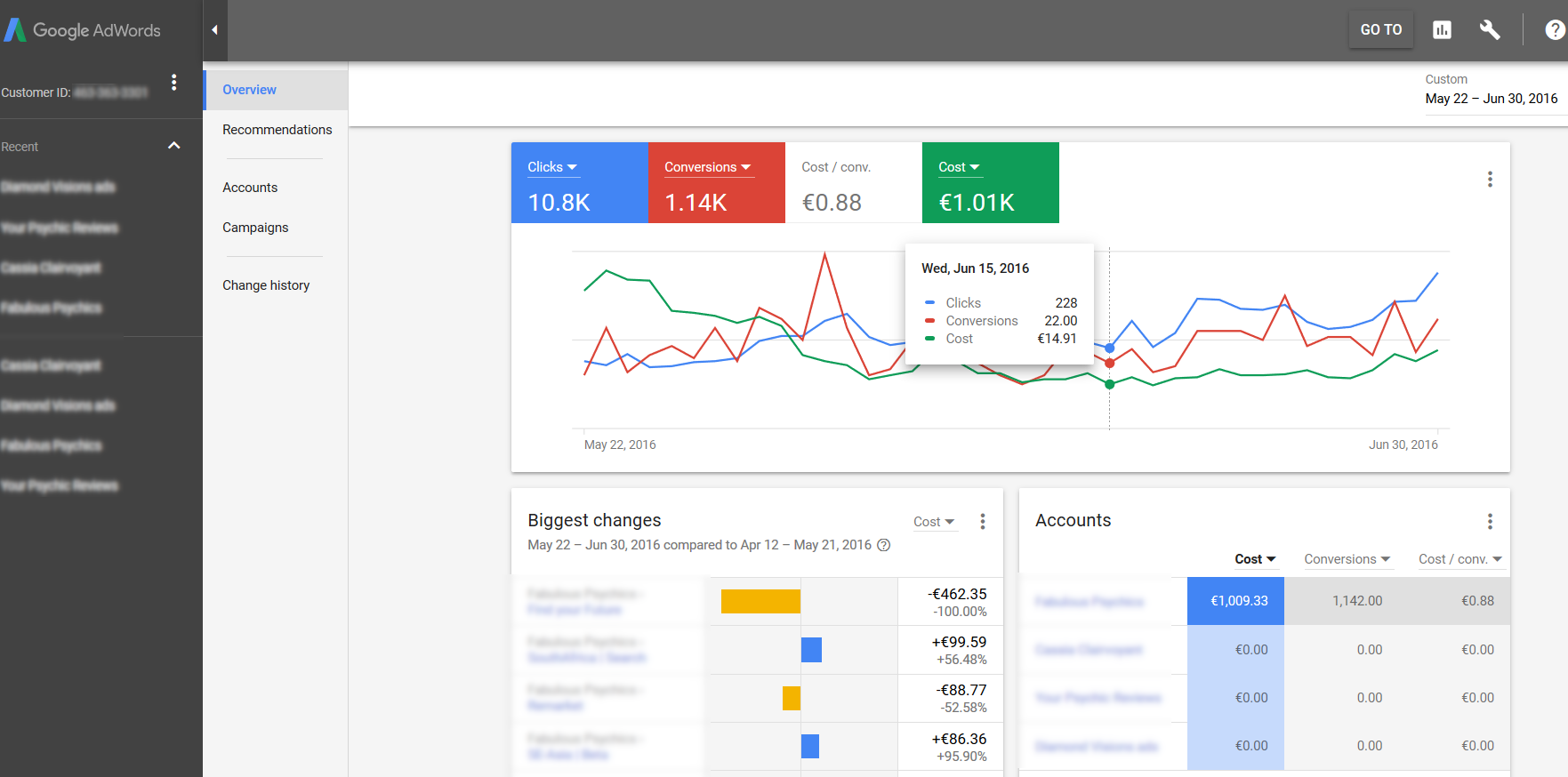Click the -€462.35 change value
The image size is (1568, 777).
957,594
